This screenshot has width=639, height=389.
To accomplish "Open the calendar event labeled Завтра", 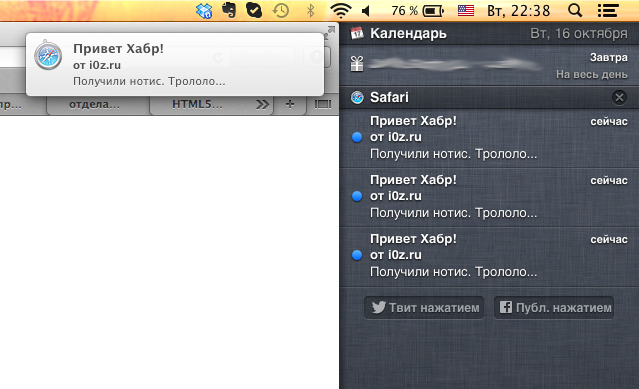I will [489, 65].
